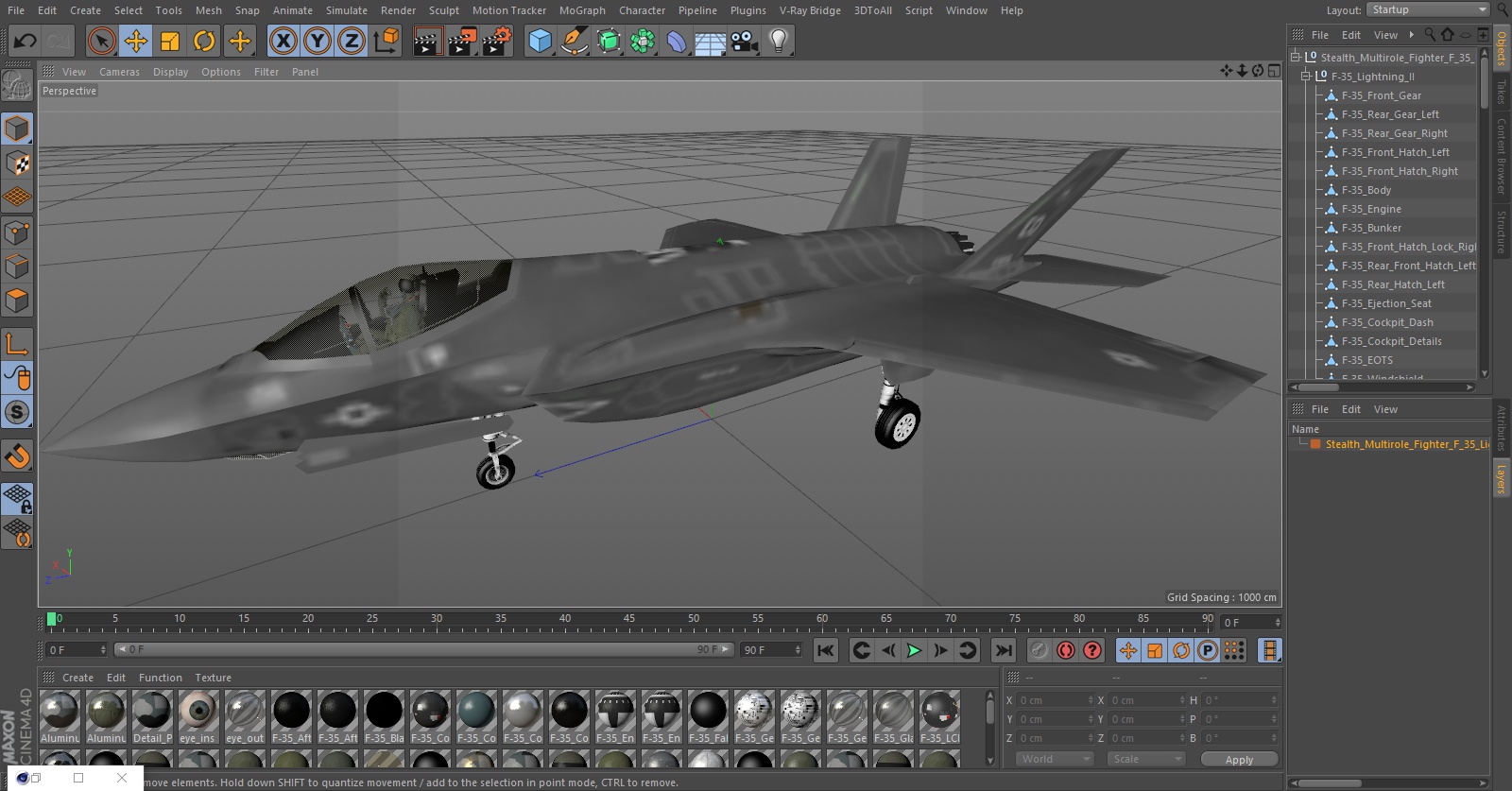Toggle Z axis lock

pyautogui.click(x=352, y=41)
